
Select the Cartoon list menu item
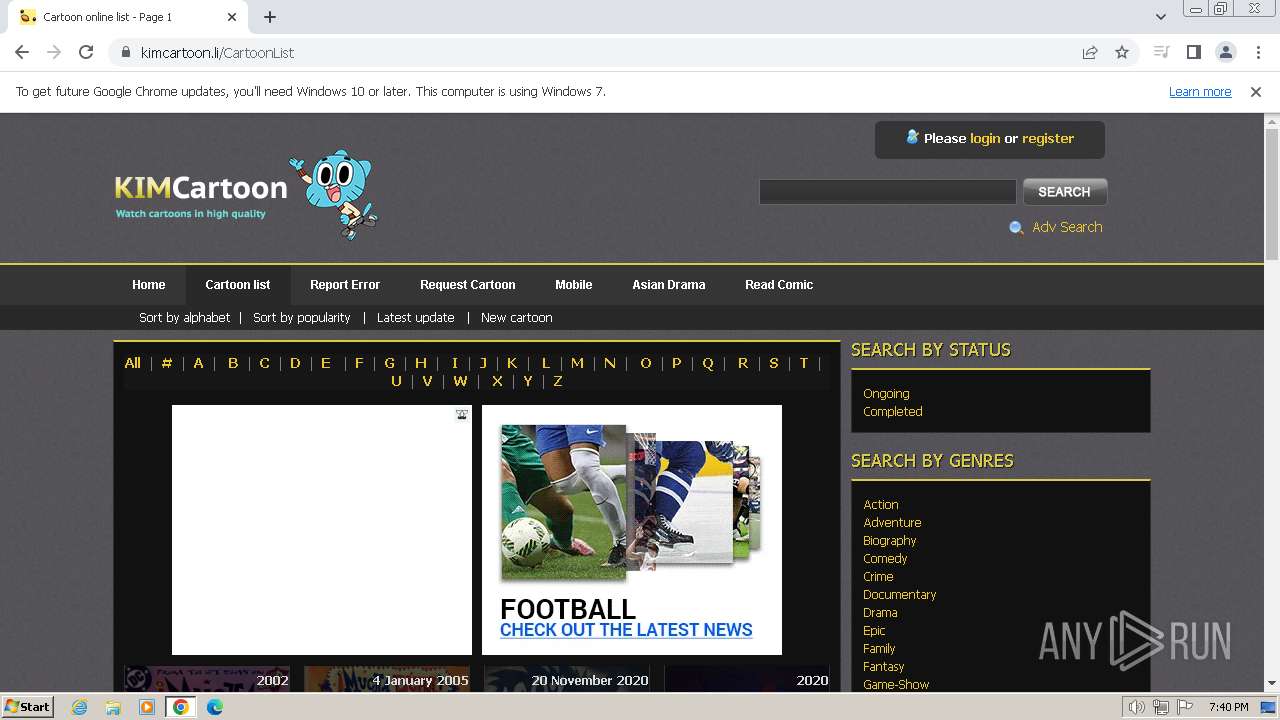tap(238, 285)
